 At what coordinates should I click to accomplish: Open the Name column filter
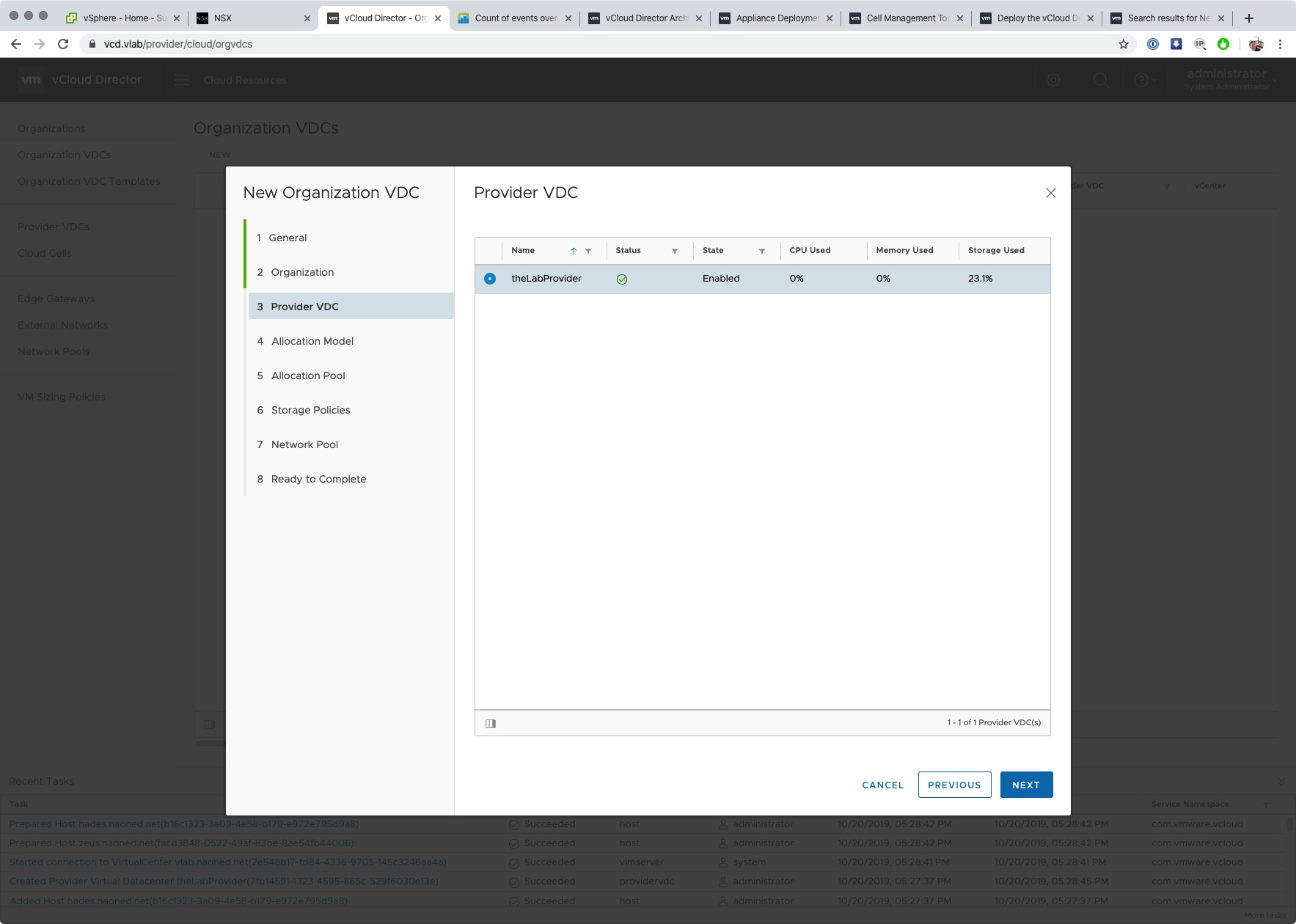(x=588, y=251)
